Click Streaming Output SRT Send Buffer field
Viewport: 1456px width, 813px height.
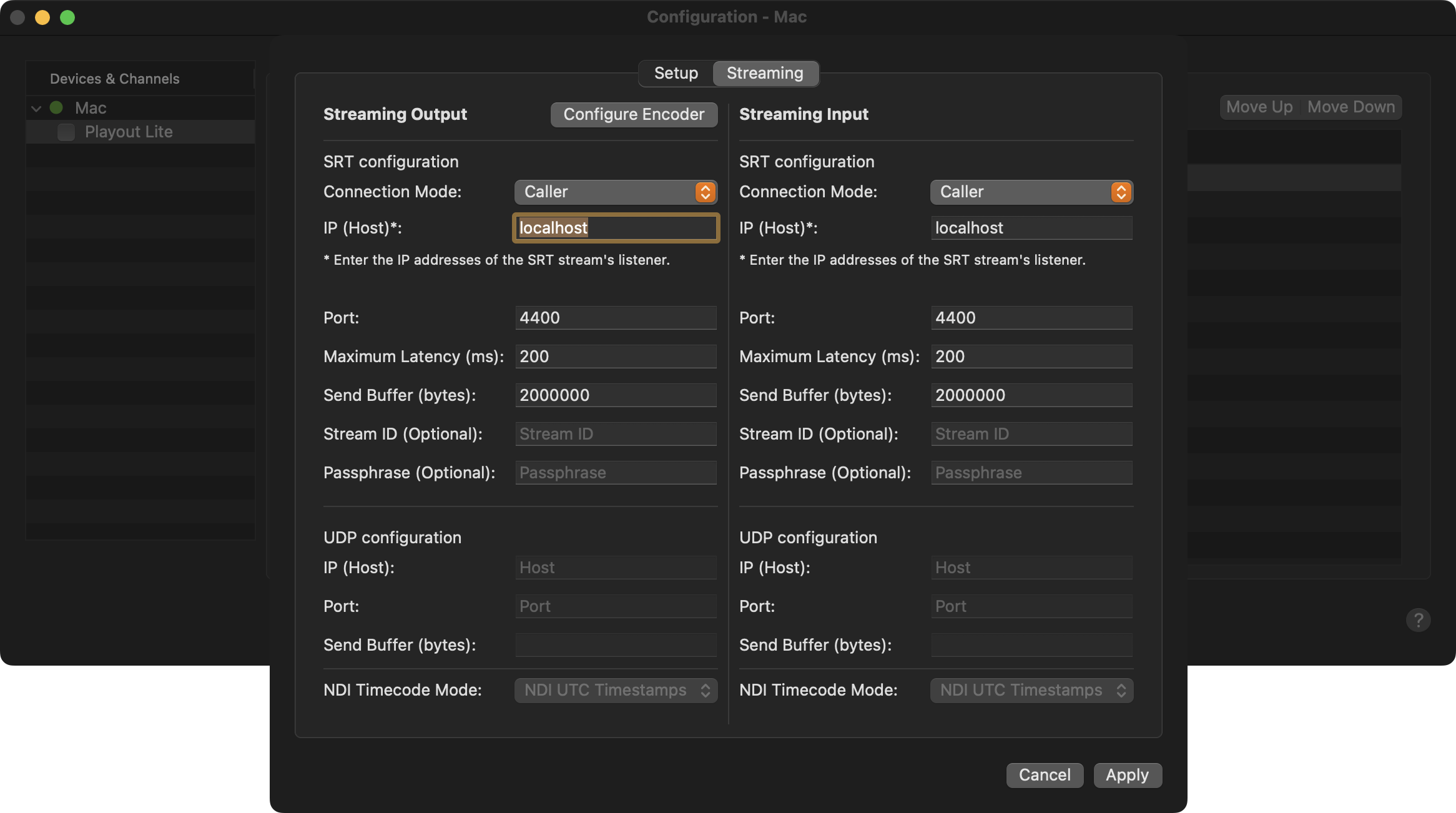[x=616, y=395]
